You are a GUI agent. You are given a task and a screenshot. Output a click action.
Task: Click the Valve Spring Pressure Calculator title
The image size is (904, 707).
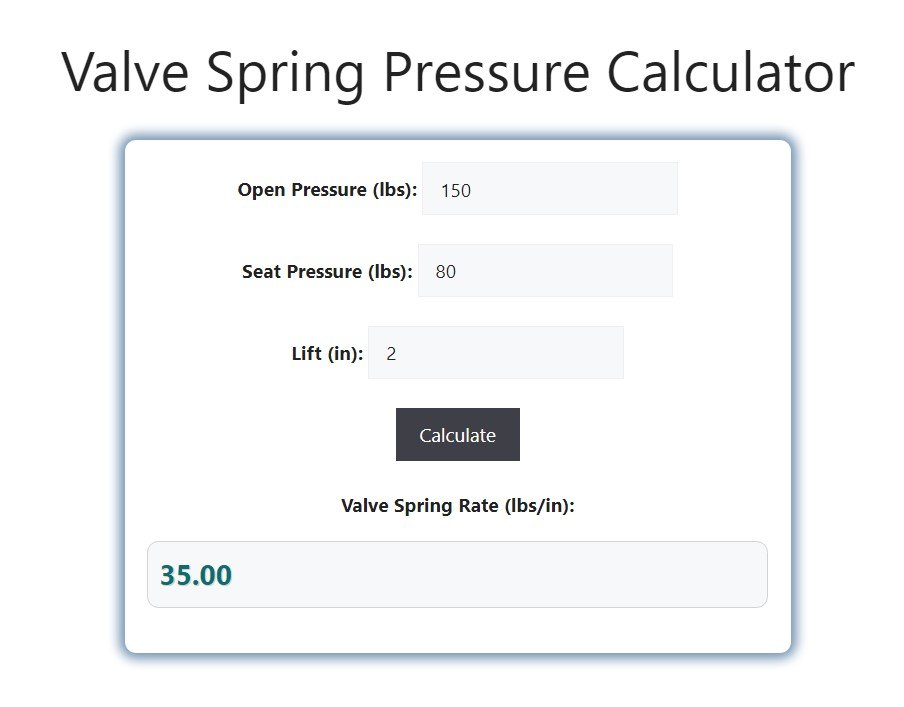coord(457,71)
